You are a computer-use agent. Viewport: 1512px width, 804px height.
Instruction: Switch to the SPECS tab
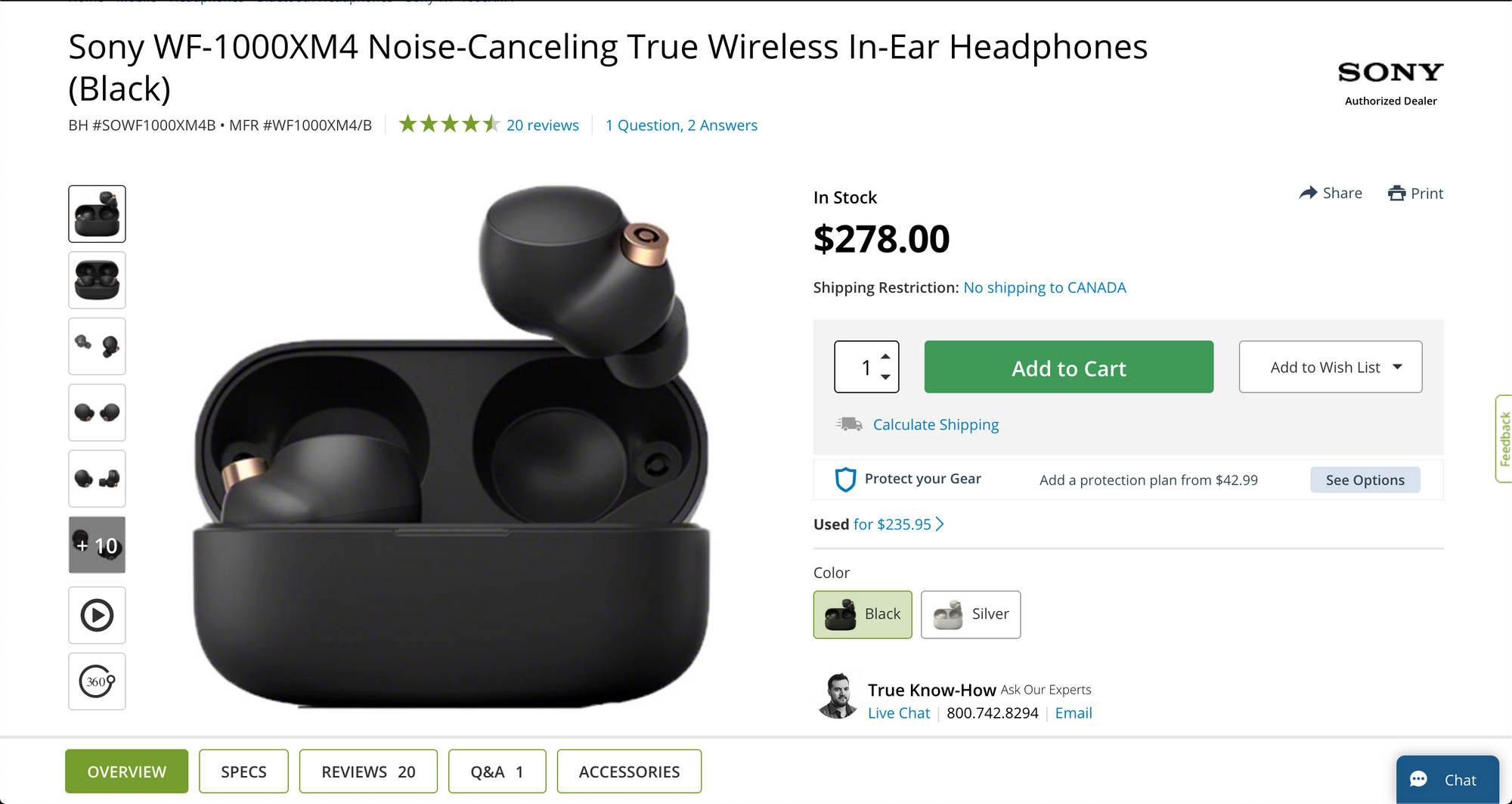click(243, 771)
